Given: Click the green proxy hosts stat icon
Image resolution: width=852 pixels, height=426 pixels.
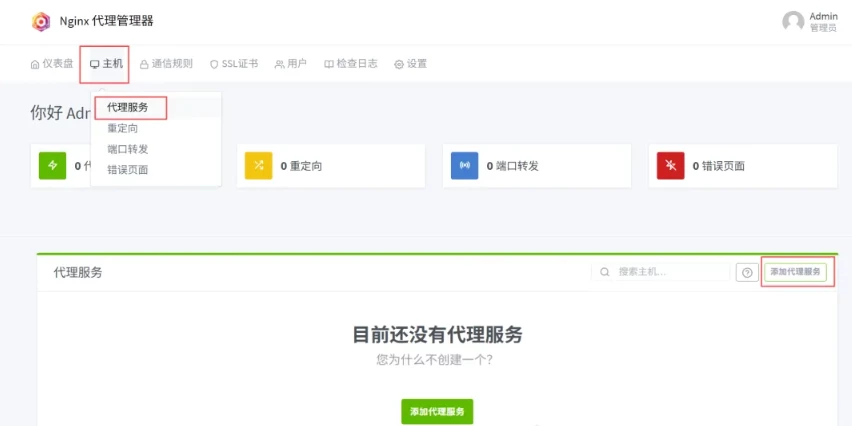Looking at the screenshot, I should pyautogui.click(x=52, y=165).
